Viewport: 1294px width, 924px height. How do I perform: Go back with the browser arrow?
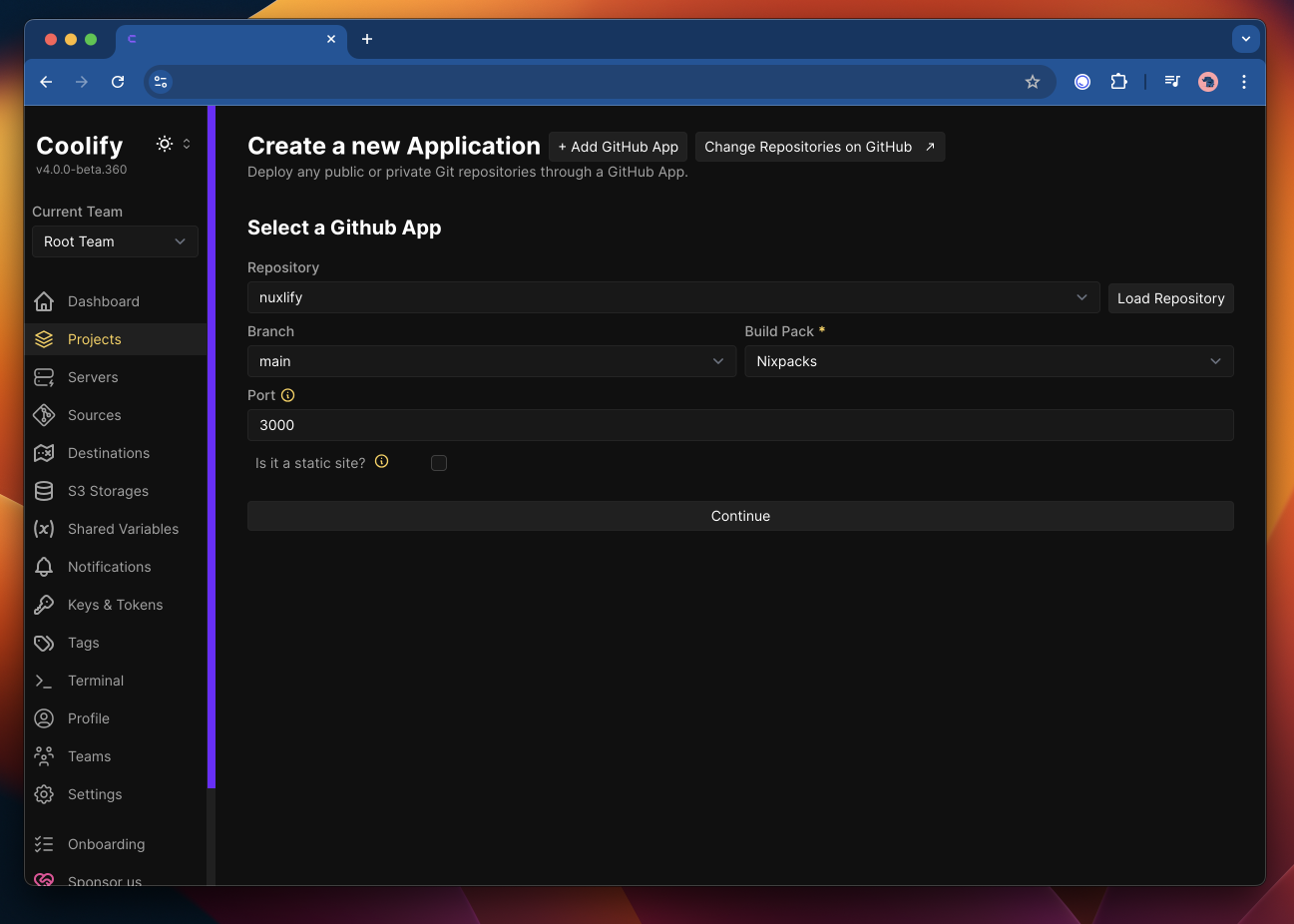tap(46, 82)
